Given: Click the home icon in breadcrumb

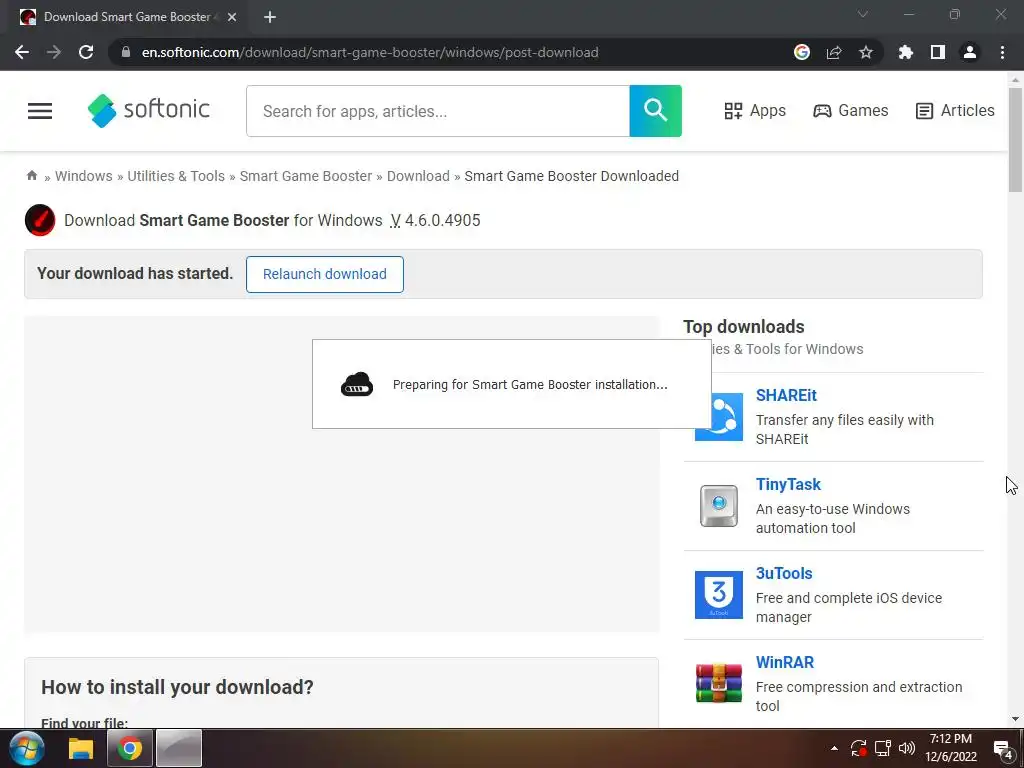Looking at the screenshot, I should coord(31,175).
